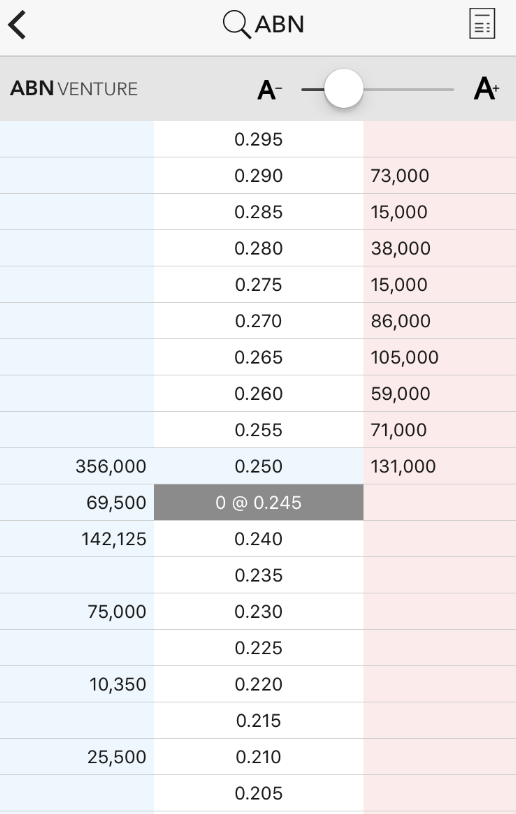Tap ask volume 105,000 at 0.265
The width and height of the screenshot is (516, 814).
[404, 357]
